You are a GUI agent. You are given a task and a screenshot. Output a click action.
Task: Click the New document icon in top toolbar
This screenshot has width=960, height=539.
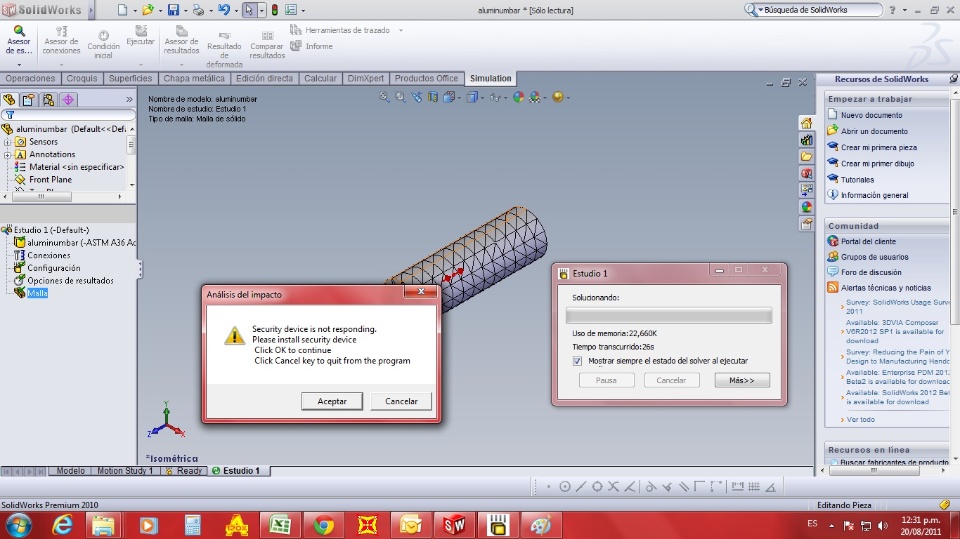pos(122,10)
